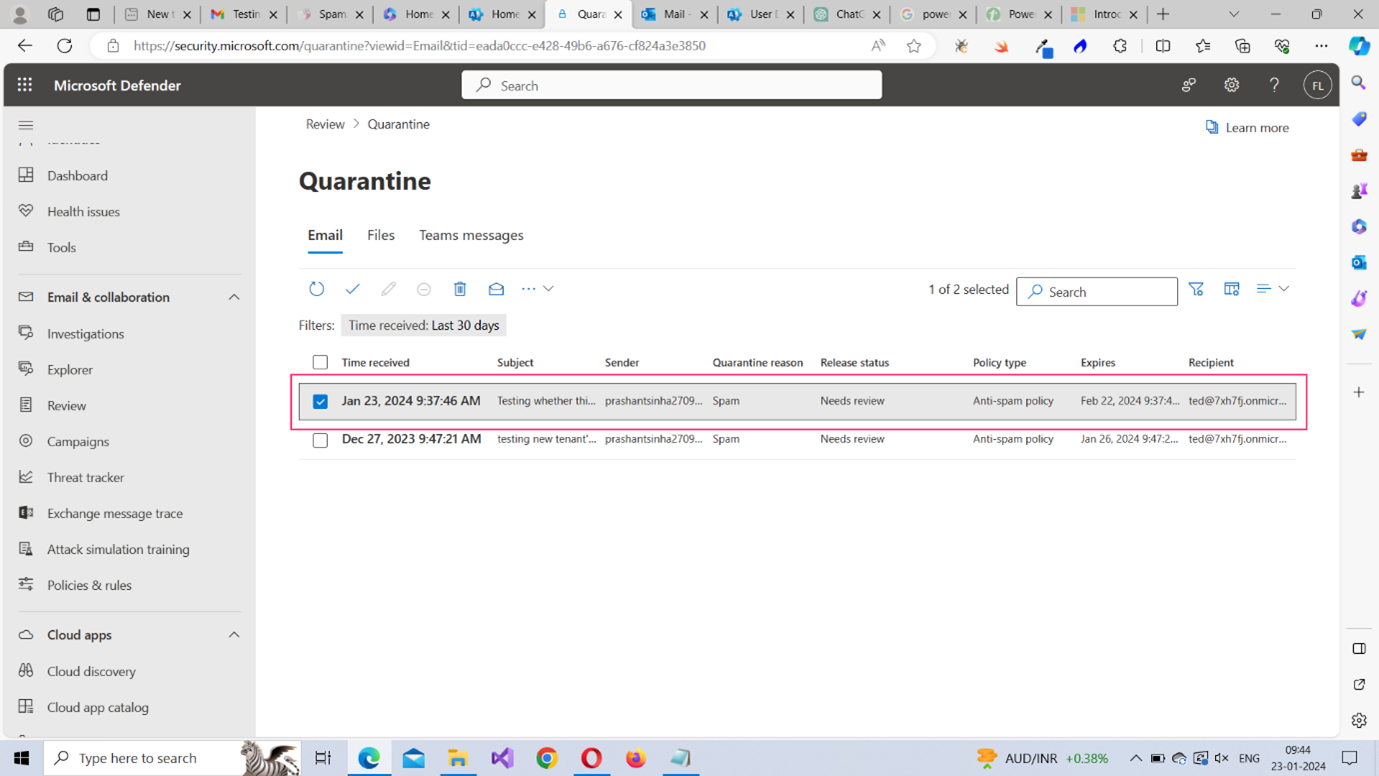
Task: Uncheck the Jan 23, 2024 message checkbox
Action: pos(320,401)
